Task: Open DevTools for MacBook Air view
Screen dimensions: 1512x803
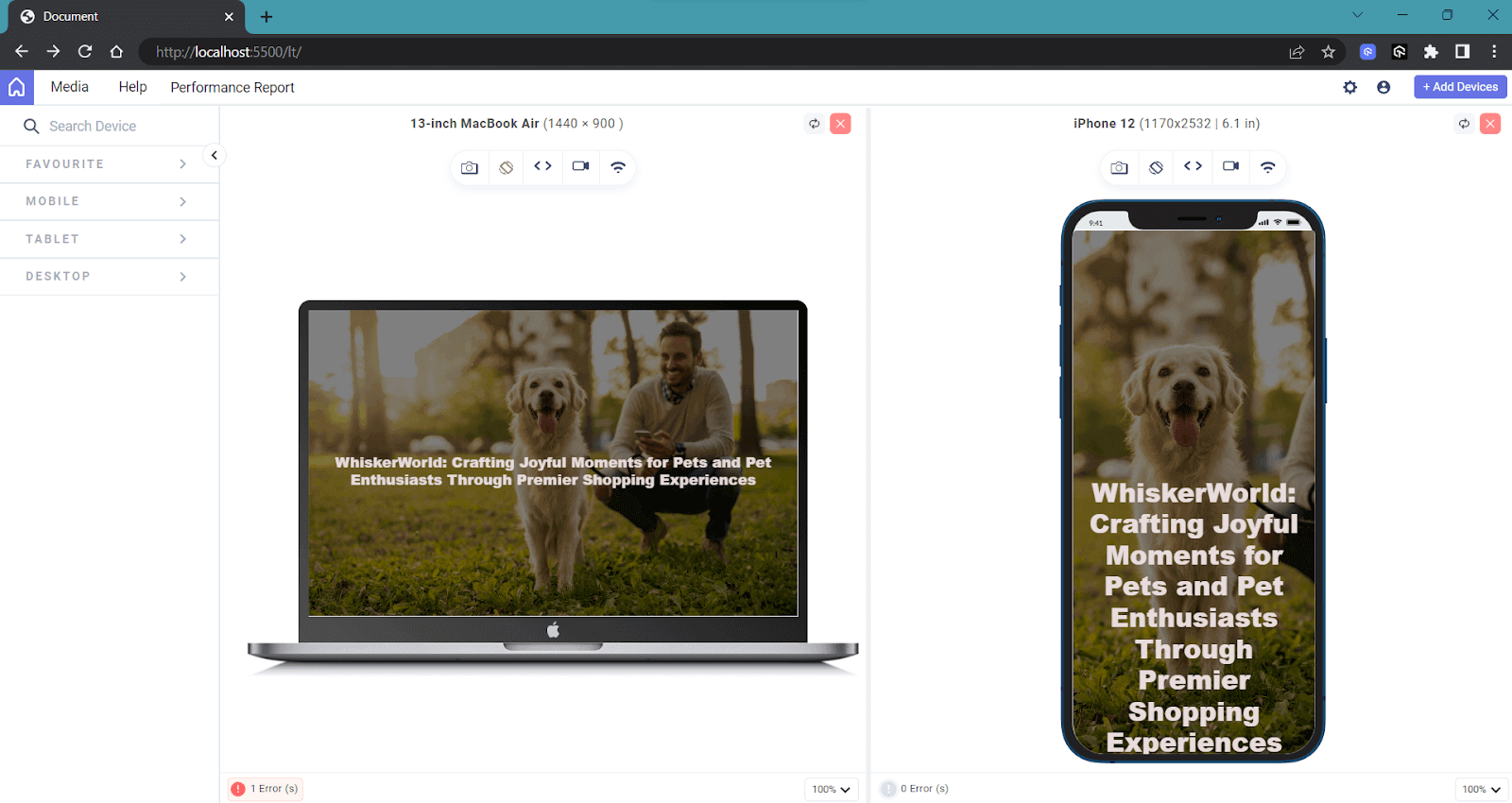Action: pyautogui.click(x=542, y=166)
